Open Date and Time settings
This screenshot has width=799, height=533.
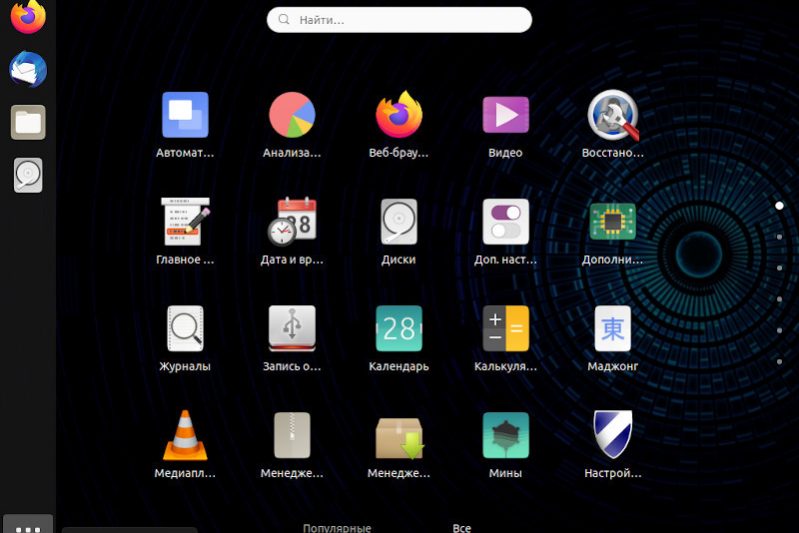[x=291, y=222]
